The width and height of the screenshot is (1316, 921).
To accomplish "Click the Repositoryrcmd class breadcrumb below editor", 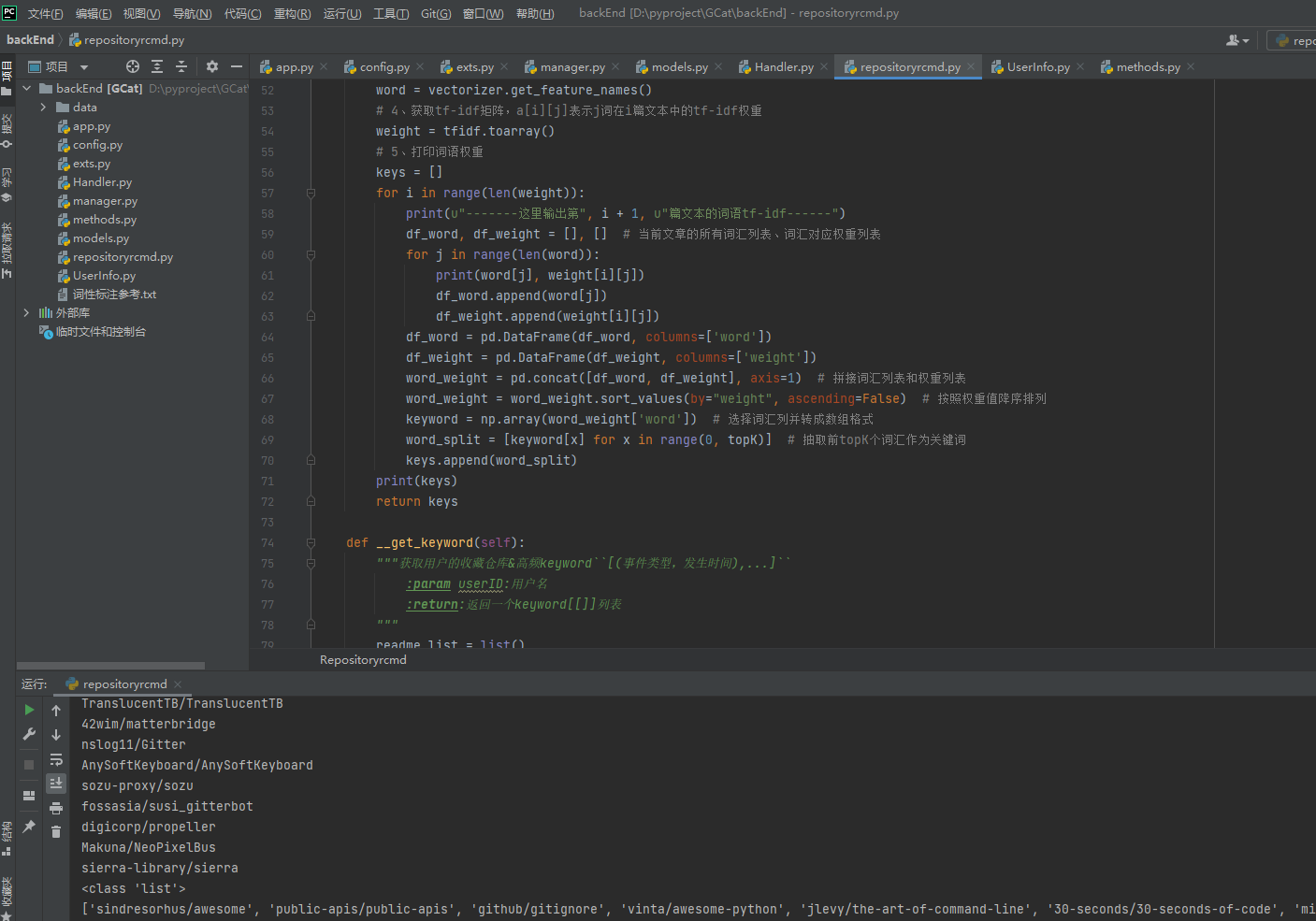I will click(x=363, y=659).
